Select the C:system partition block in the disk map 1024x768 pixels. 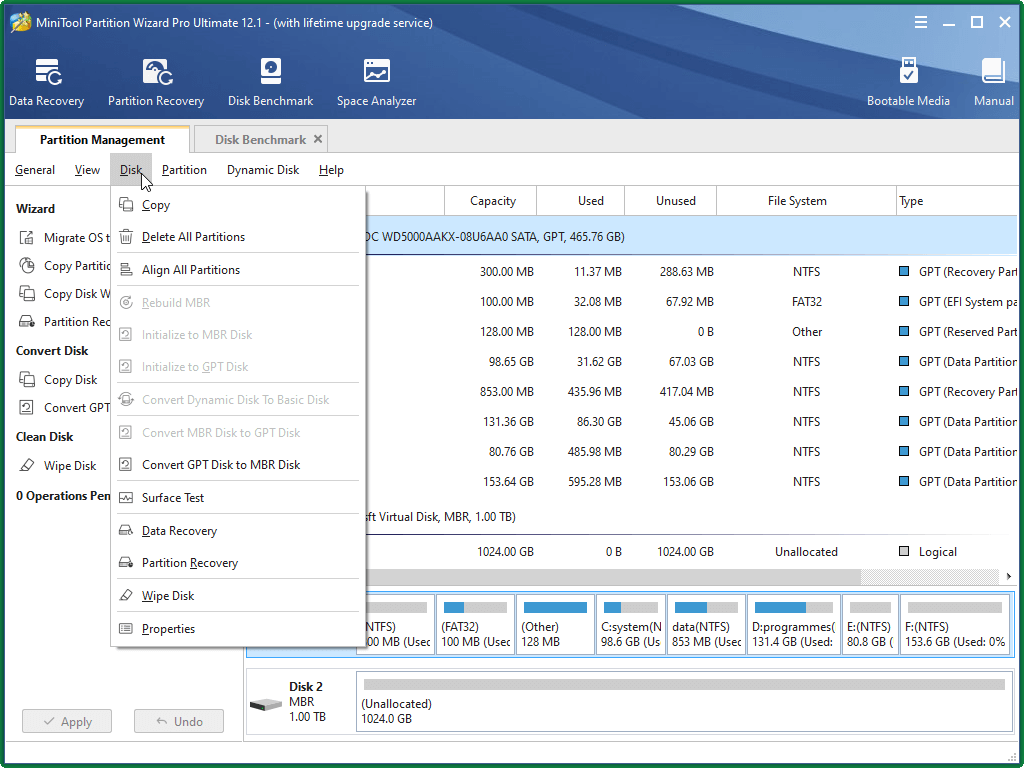pyautogui.click(x=631, y=625)
